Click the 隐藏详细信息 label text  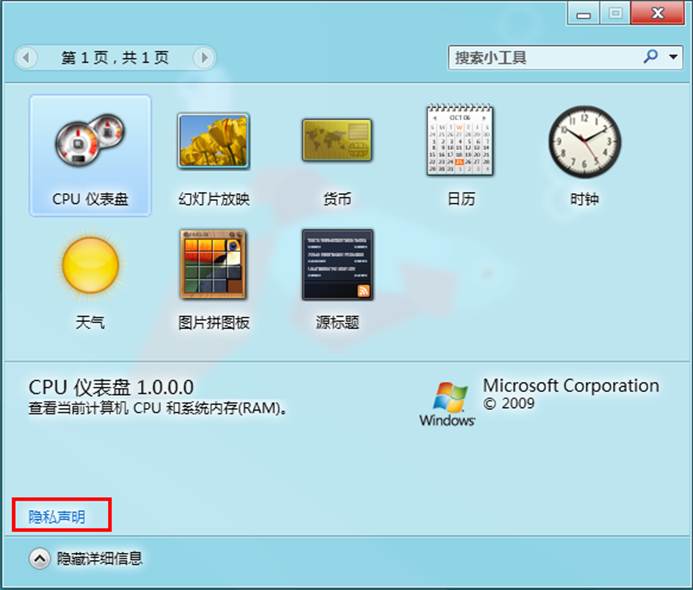(x=99, y=559)
